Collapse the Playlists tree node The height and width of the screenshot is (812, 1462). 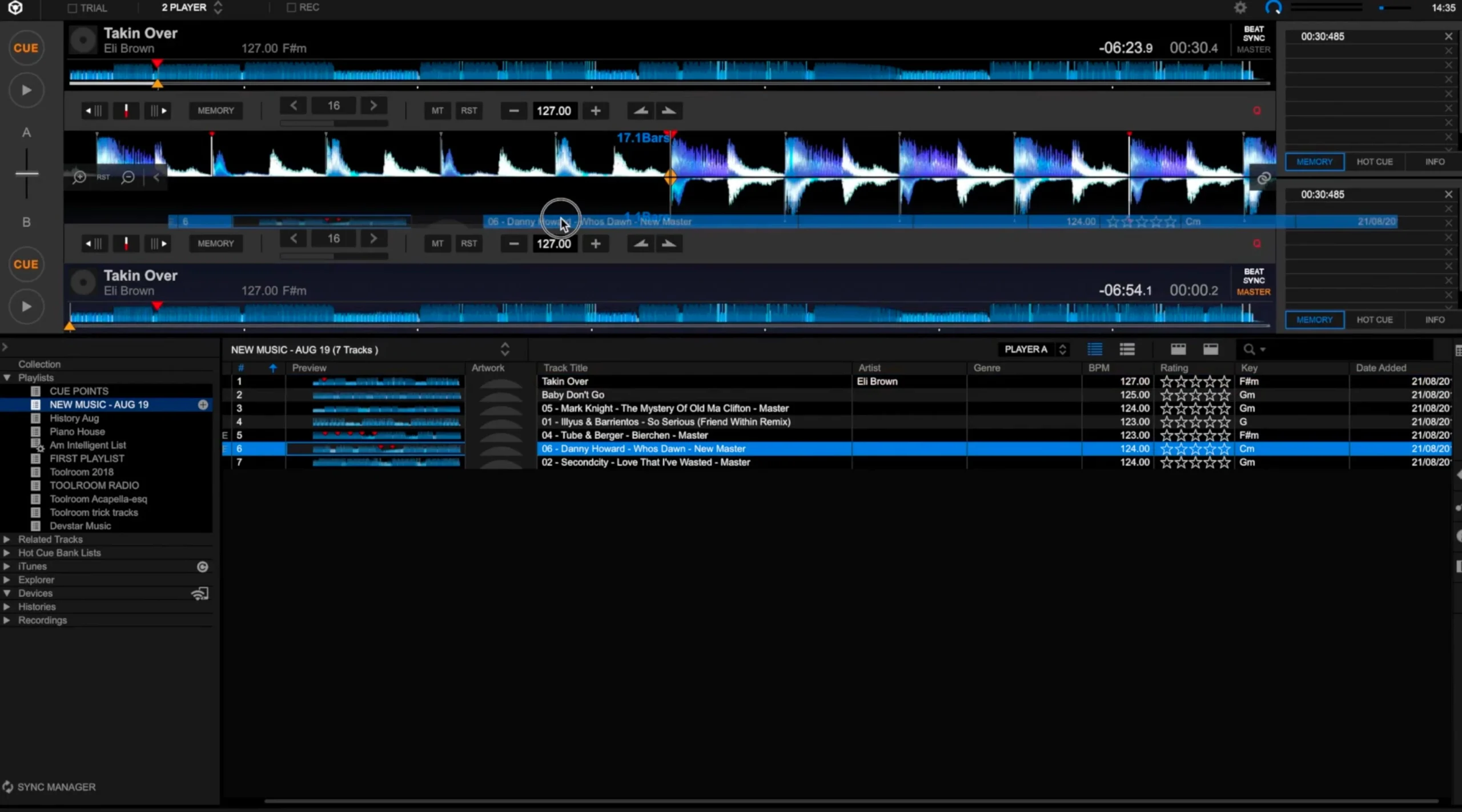click(x=7, y=378)
